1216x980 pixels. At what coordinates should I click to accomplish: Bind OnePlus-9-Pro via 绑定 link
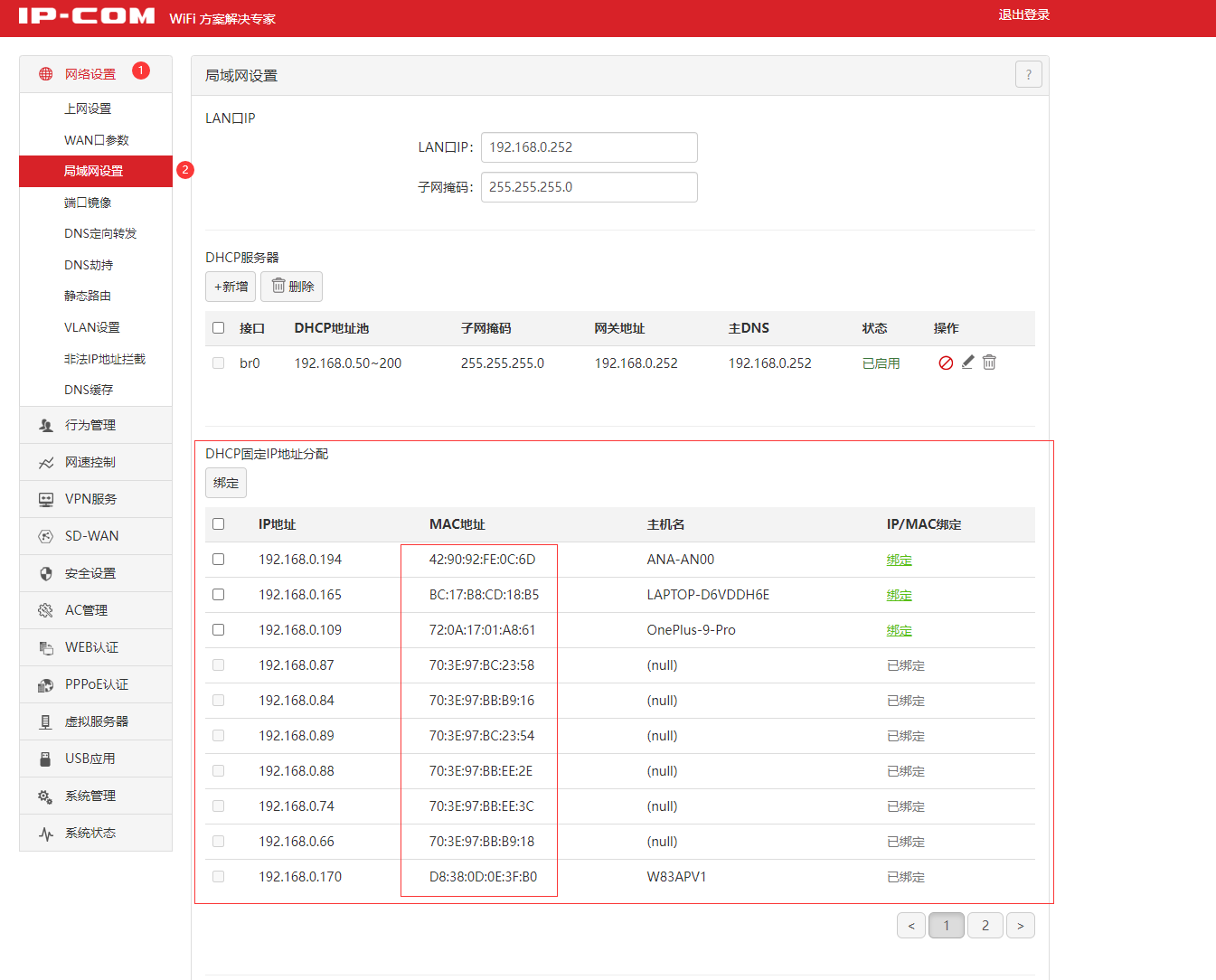pos(899,630)
